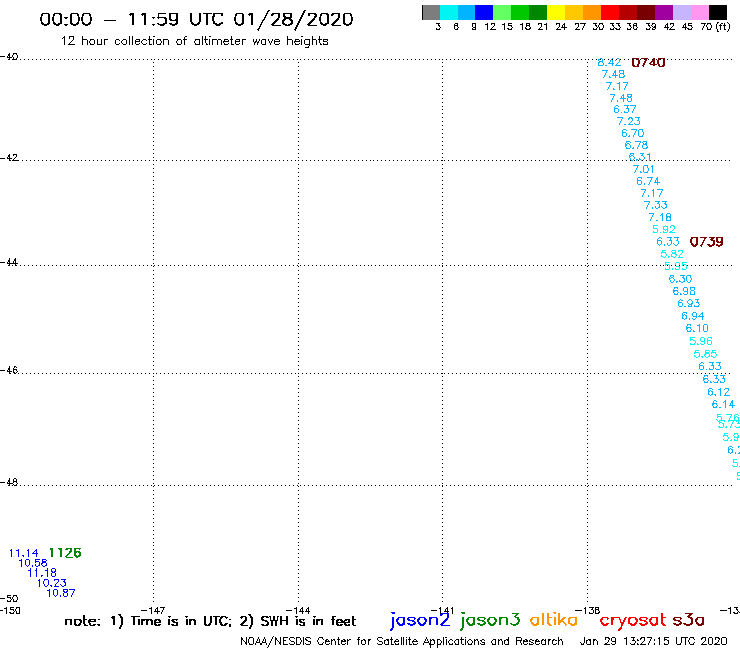Click the 'jason2' satellite legend label
The width and height of the screenshot is (740, 650).
[420, 620]
